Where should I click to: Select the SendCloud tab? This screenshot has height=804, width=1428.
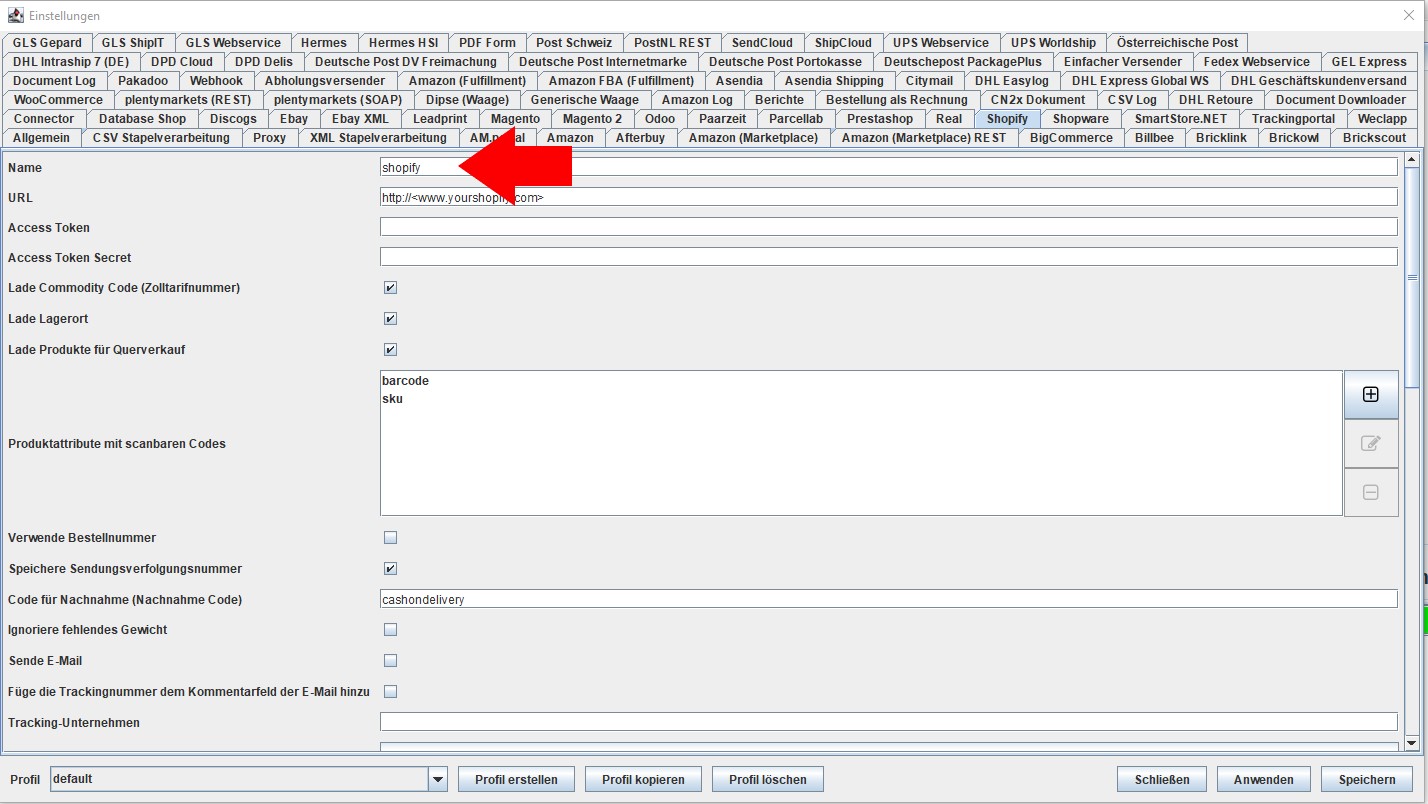(762, 43)
